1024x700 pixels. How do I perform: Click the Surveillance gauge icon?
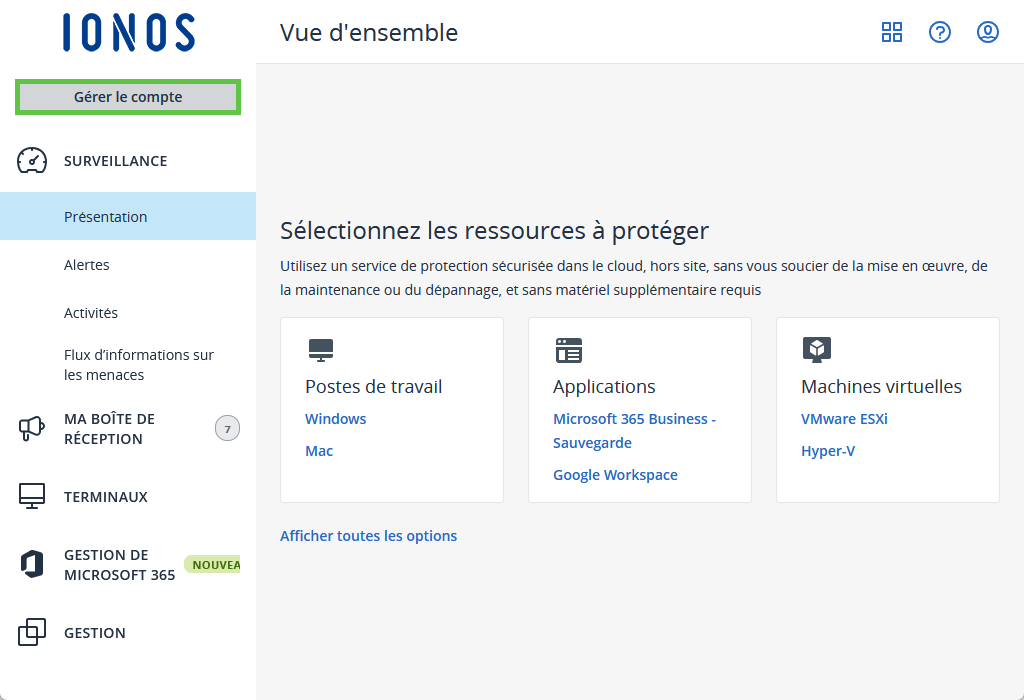coord(32,161)
